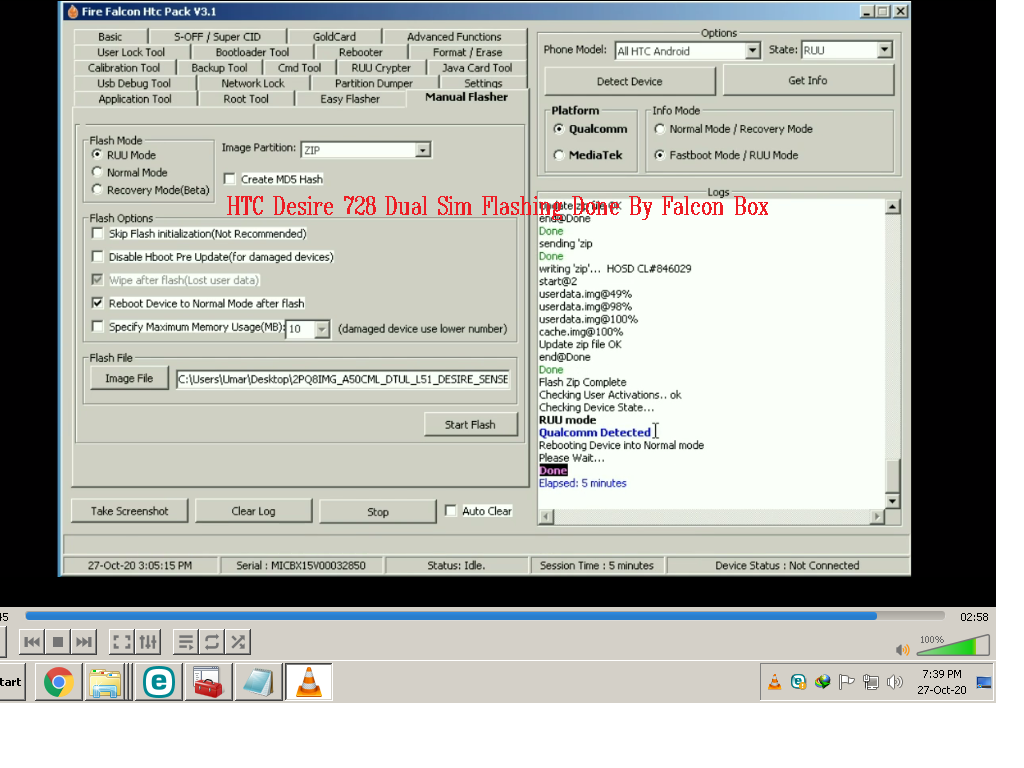Image resolution: width=1024 pixels, height=768 pixels.
Task: Click Image File browse button
Action: [129, 378]
